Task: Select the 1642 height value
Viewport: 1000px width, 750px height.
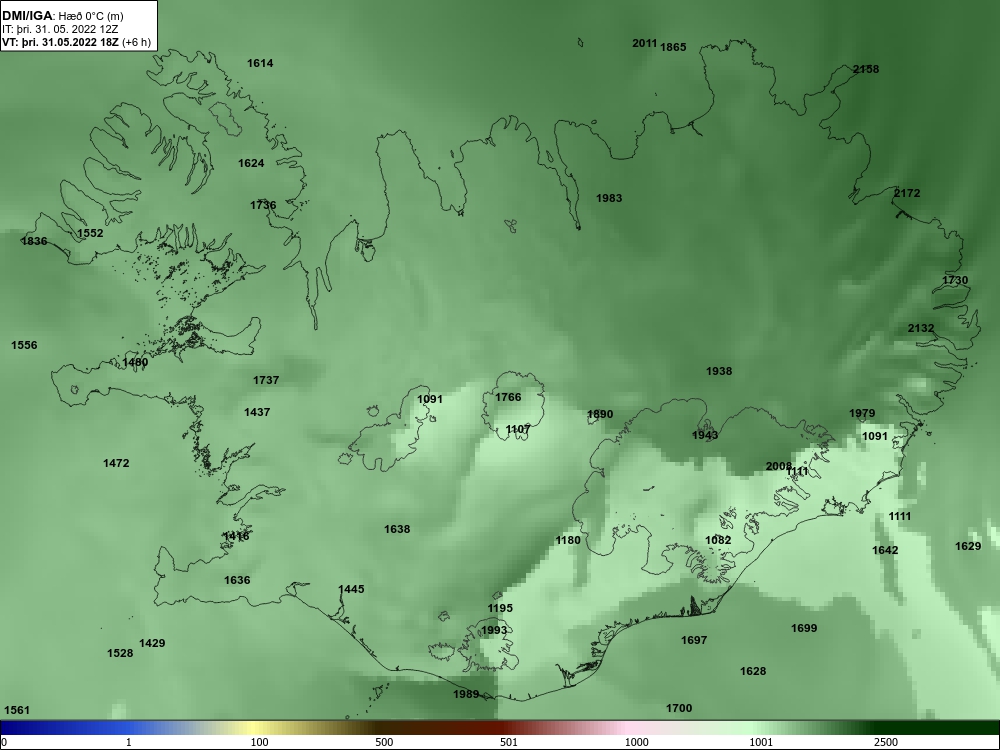Action: coord(885,550)
